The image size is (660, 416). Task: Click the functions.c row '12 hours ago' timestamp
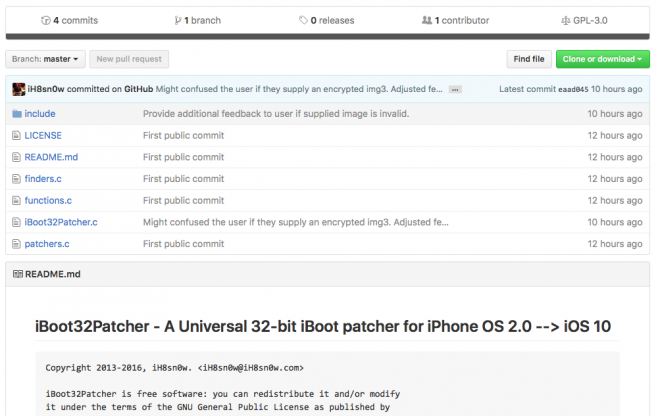(x=615, y=200)
